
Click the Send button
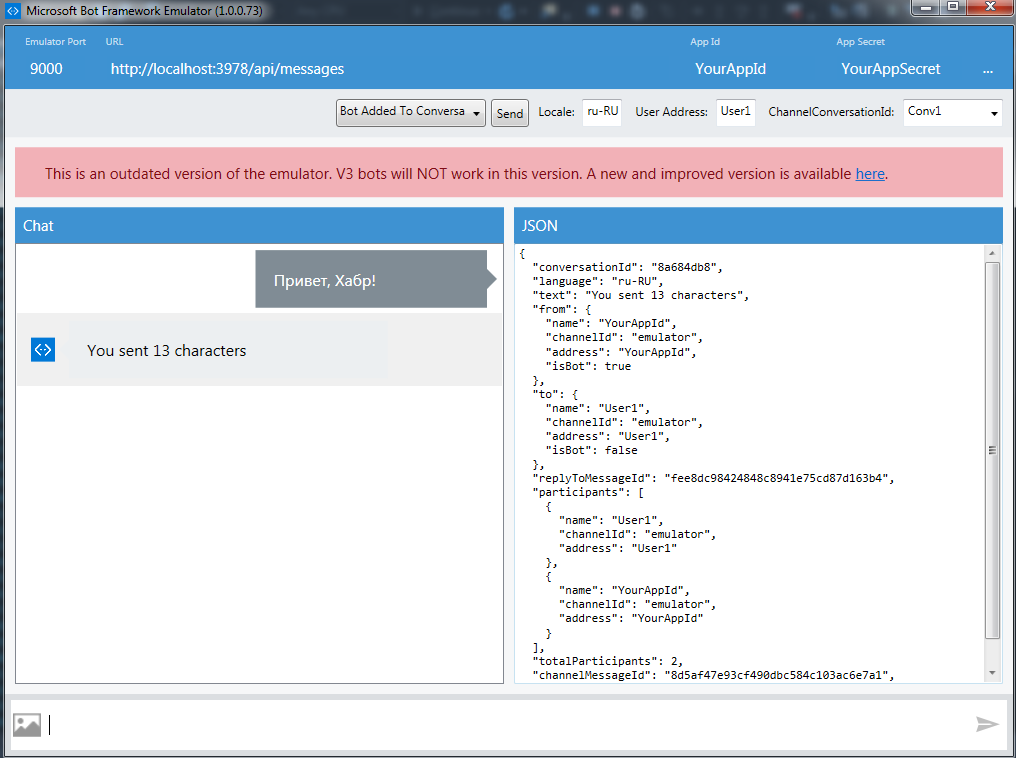[x=510, y=113]
